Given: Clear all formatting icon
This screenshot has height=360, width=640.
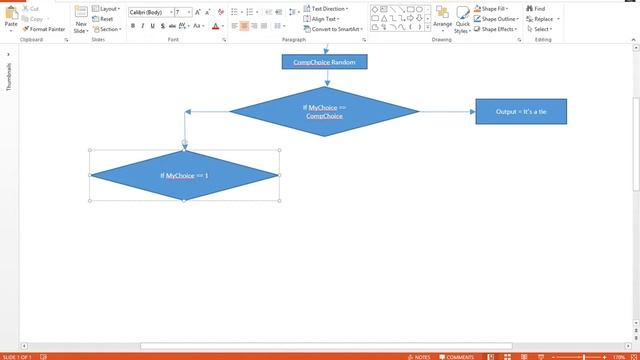Looking at the screenshot, I should [x=221, y=12].
